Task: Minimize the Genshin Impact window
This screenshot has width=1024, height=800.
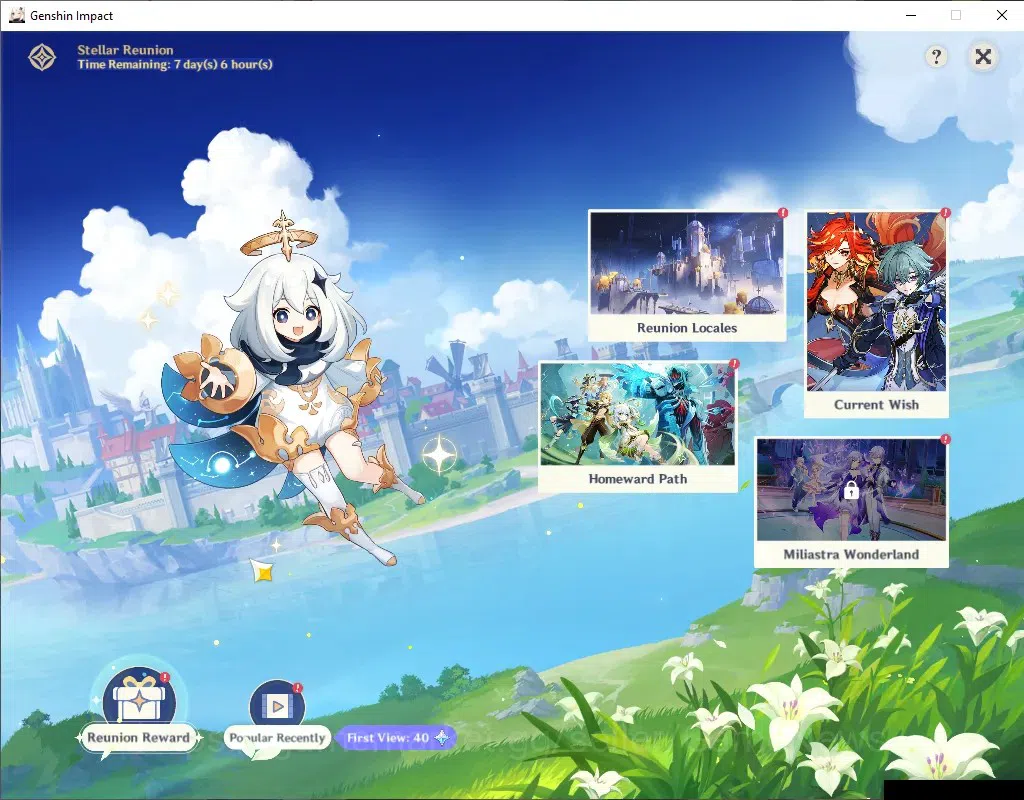Action: tap(911, 15)
